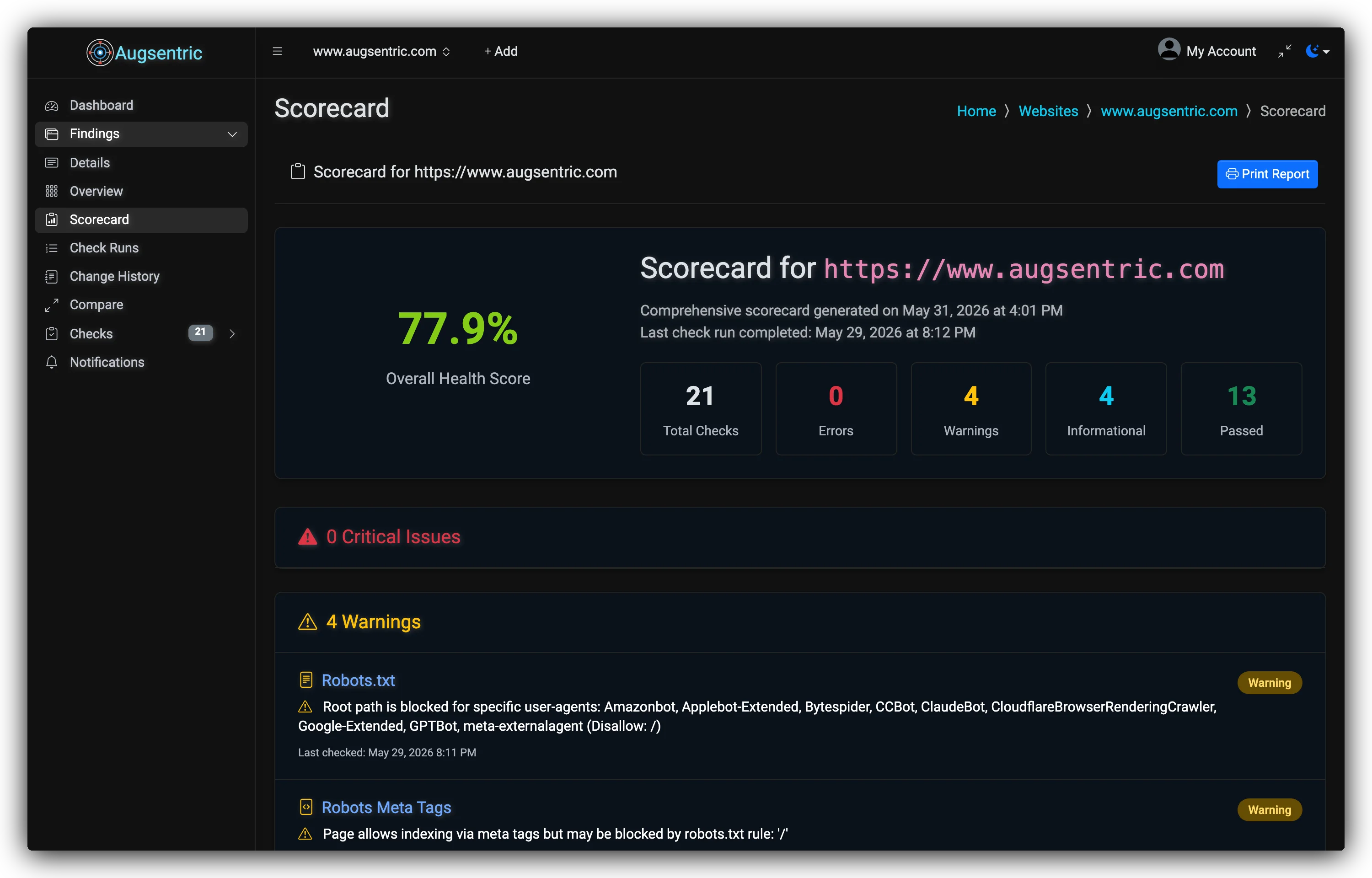Follow the Home breadcrumb link
The width and height of the screenshot is (1372, 878).
click(976, 111)
